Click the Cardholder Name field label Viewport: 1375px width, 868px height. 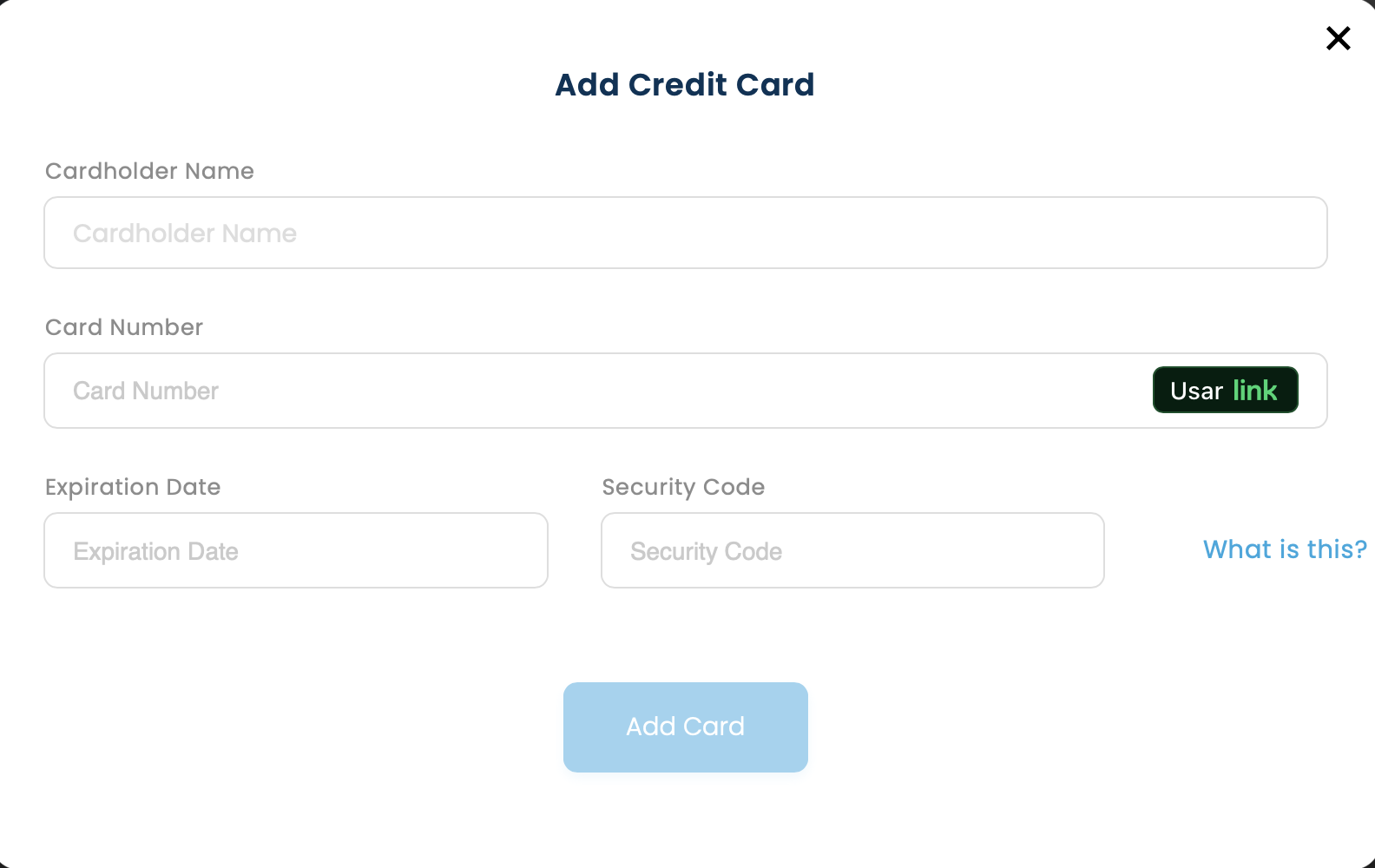149,171
